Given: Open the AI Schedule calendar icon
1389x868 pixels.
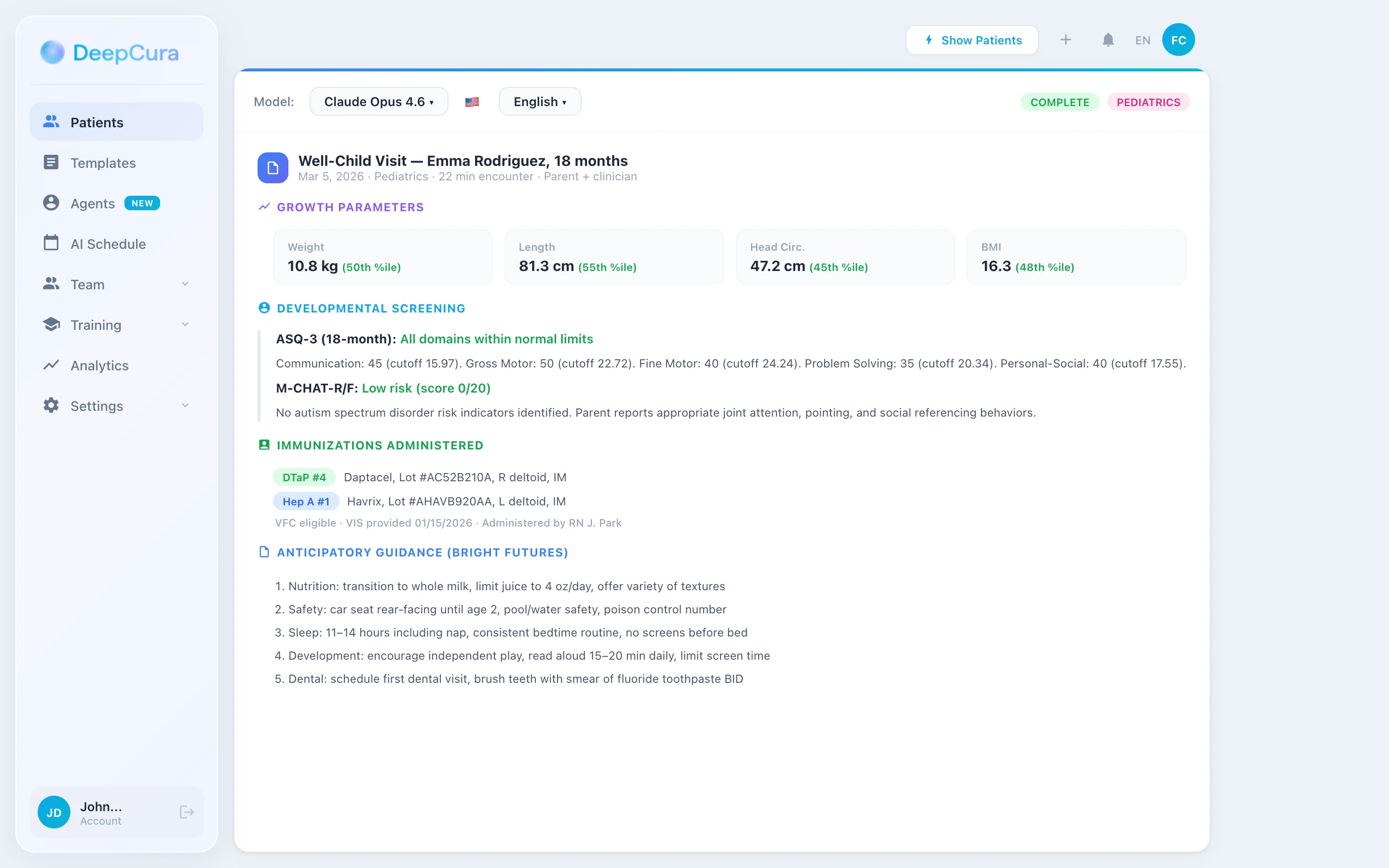Looking at the screenshot, I should [x=51, y=244].
